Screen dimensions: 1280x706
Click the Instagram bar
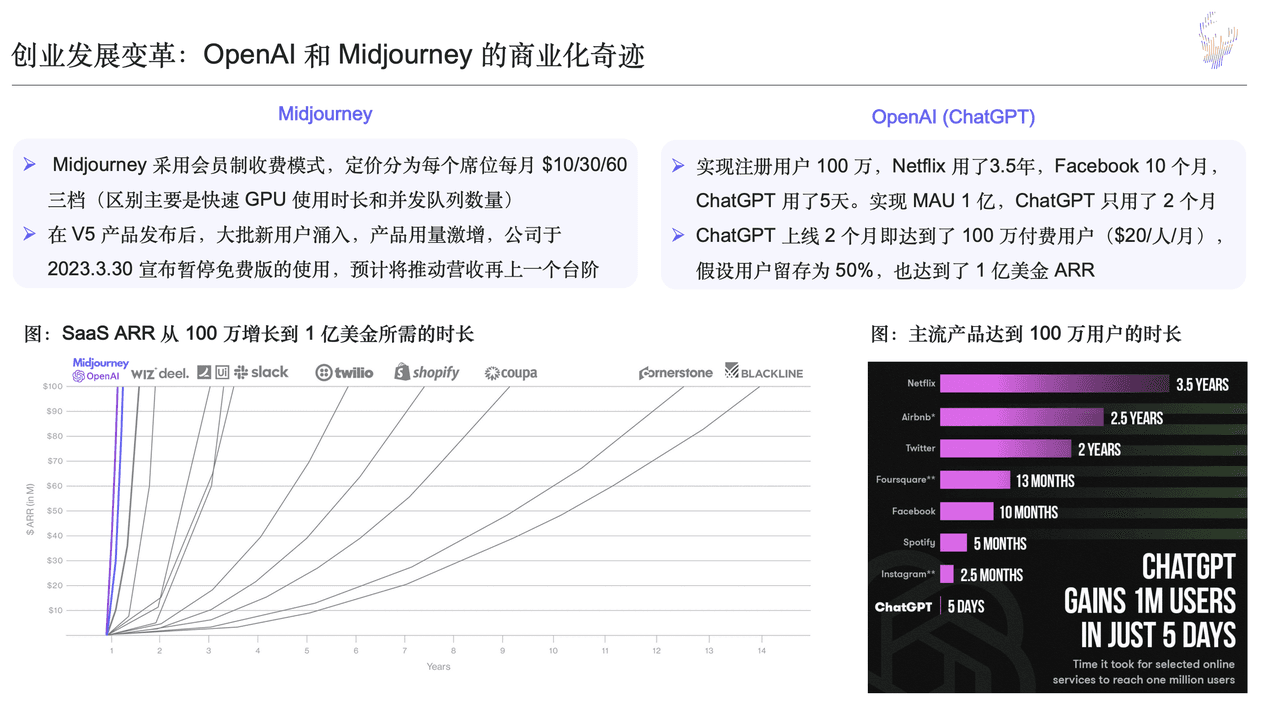pyautogui.click(x=947, y=574)
